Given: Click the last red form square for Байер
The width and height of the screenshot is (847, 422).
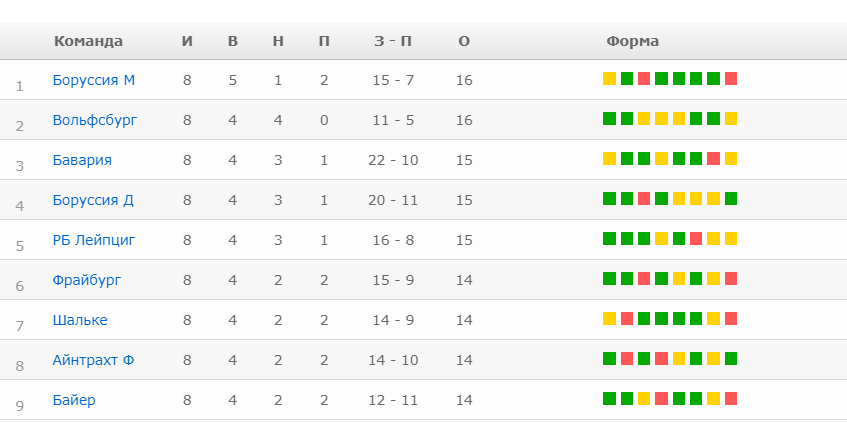Looking at the screenshot, I should tap(731, 399).
